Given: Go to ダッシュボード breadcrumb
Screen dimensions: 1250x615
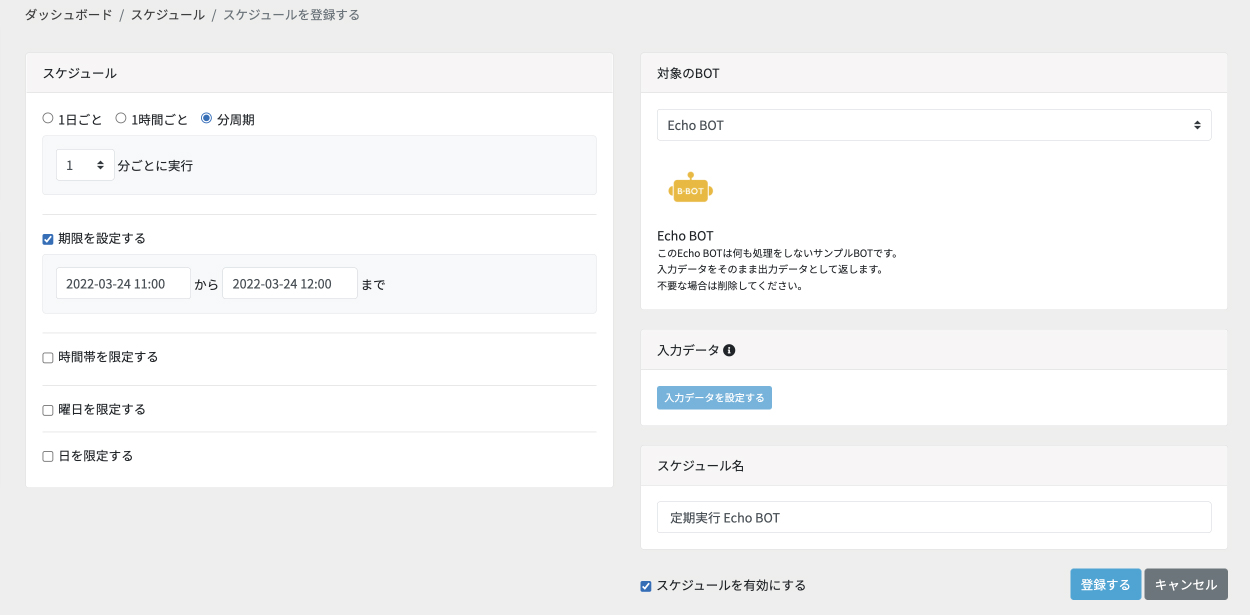Looking at the screenshot, I should pyautogui.click(x=69, y=15).
